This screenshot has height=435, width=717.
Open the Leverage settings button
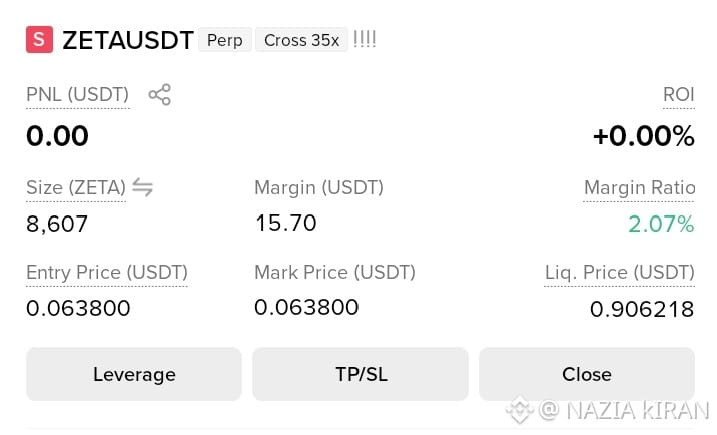(134, 374)
